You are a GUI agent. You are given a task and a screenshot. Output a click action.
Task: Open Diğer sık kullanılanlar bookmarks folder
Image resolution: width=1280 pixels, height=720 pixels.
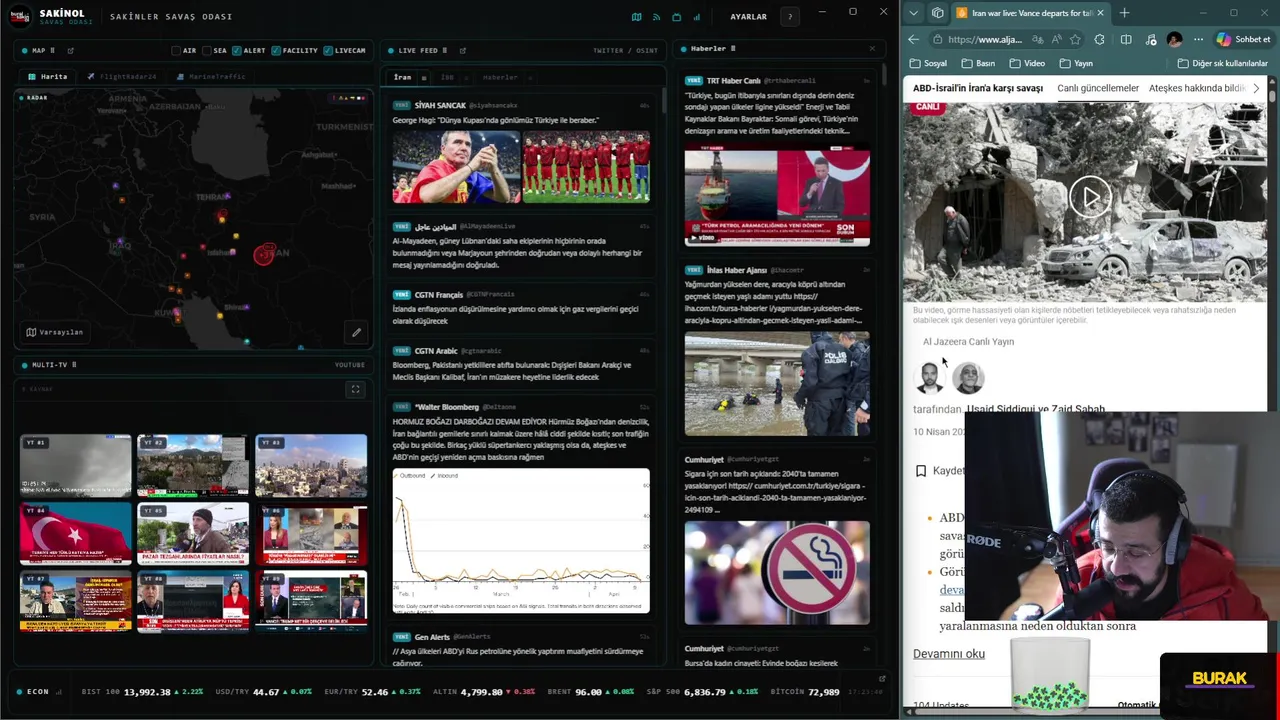(x=1222, y=63)
